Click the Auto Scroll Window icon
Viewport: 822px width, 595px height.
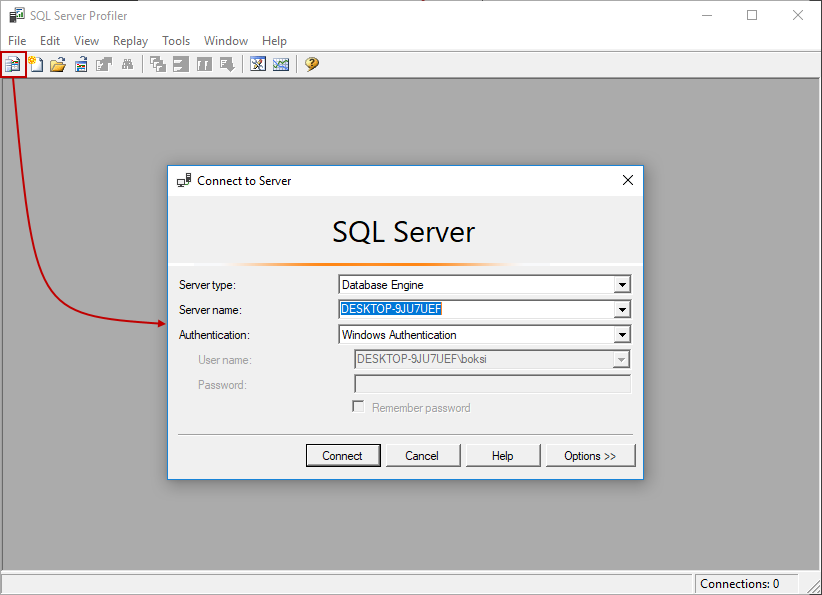[227, 64]
